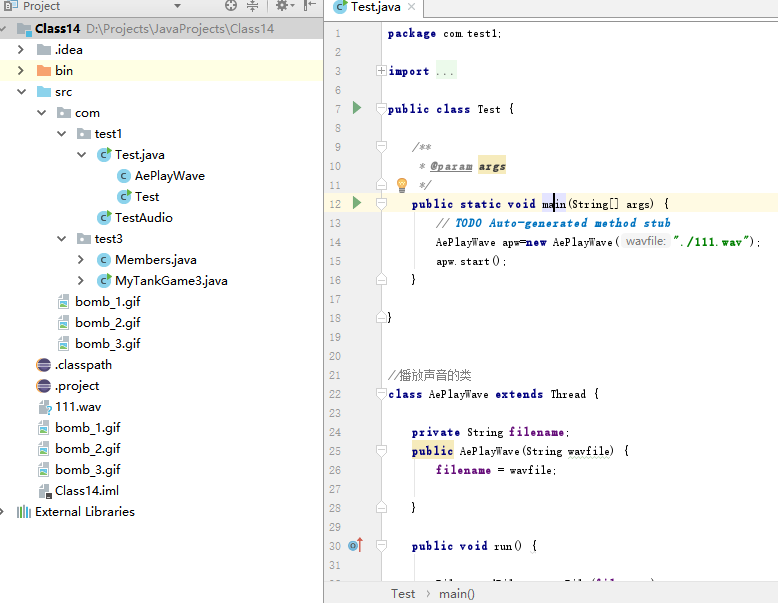
Task: Click the Class14.iml file icon
Action: point(45,491)
